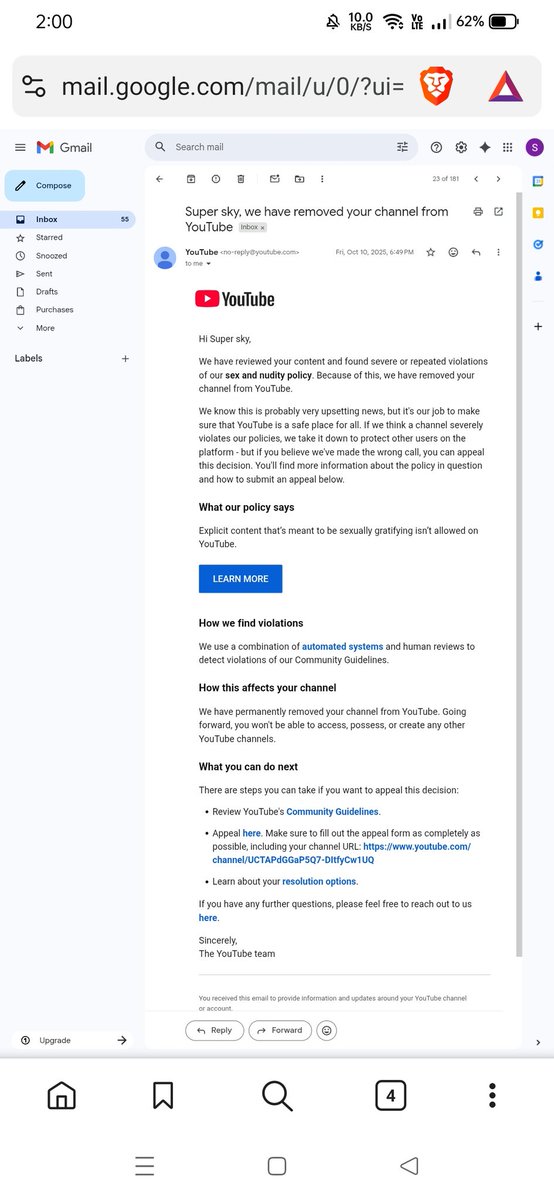Star the YouTube email
Viewport: 554px width, 1200px height.
click(430, 252)
